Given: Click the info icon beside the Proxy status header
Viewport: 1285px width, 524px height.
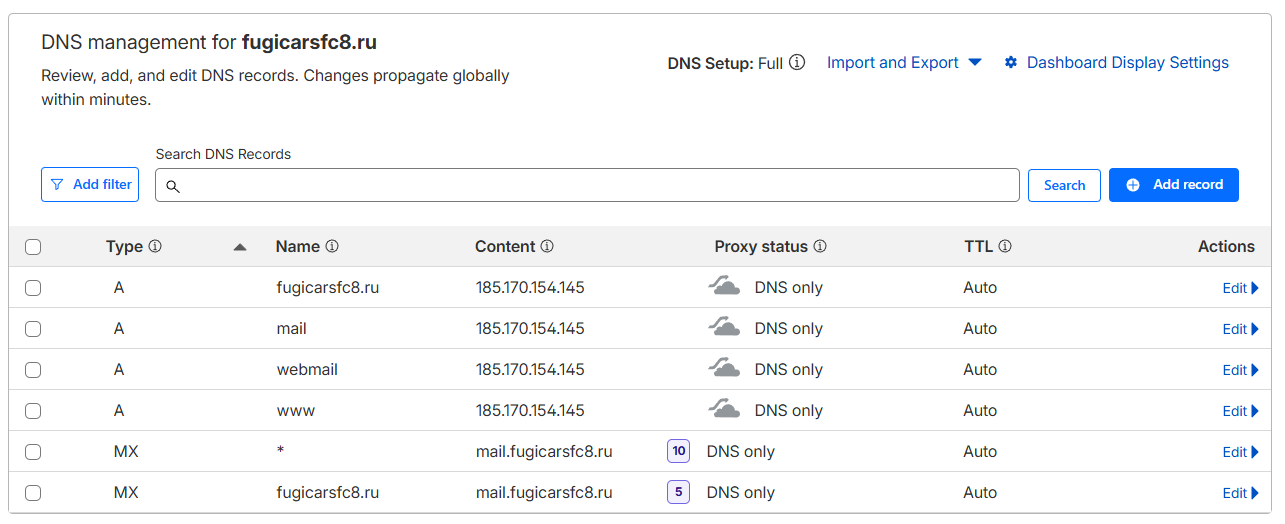Looking at the screenshot, I should pos(820,246).
